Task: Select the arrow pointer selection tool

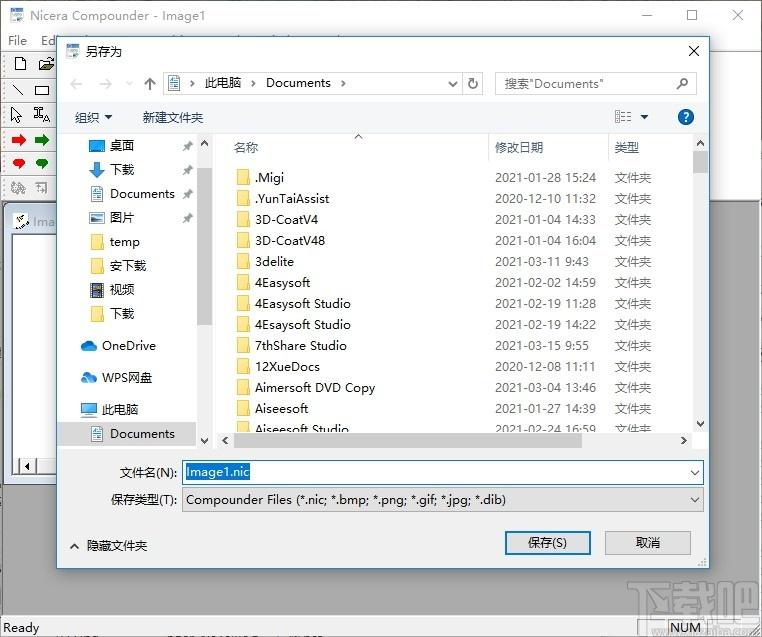Action: coord(16,115)
